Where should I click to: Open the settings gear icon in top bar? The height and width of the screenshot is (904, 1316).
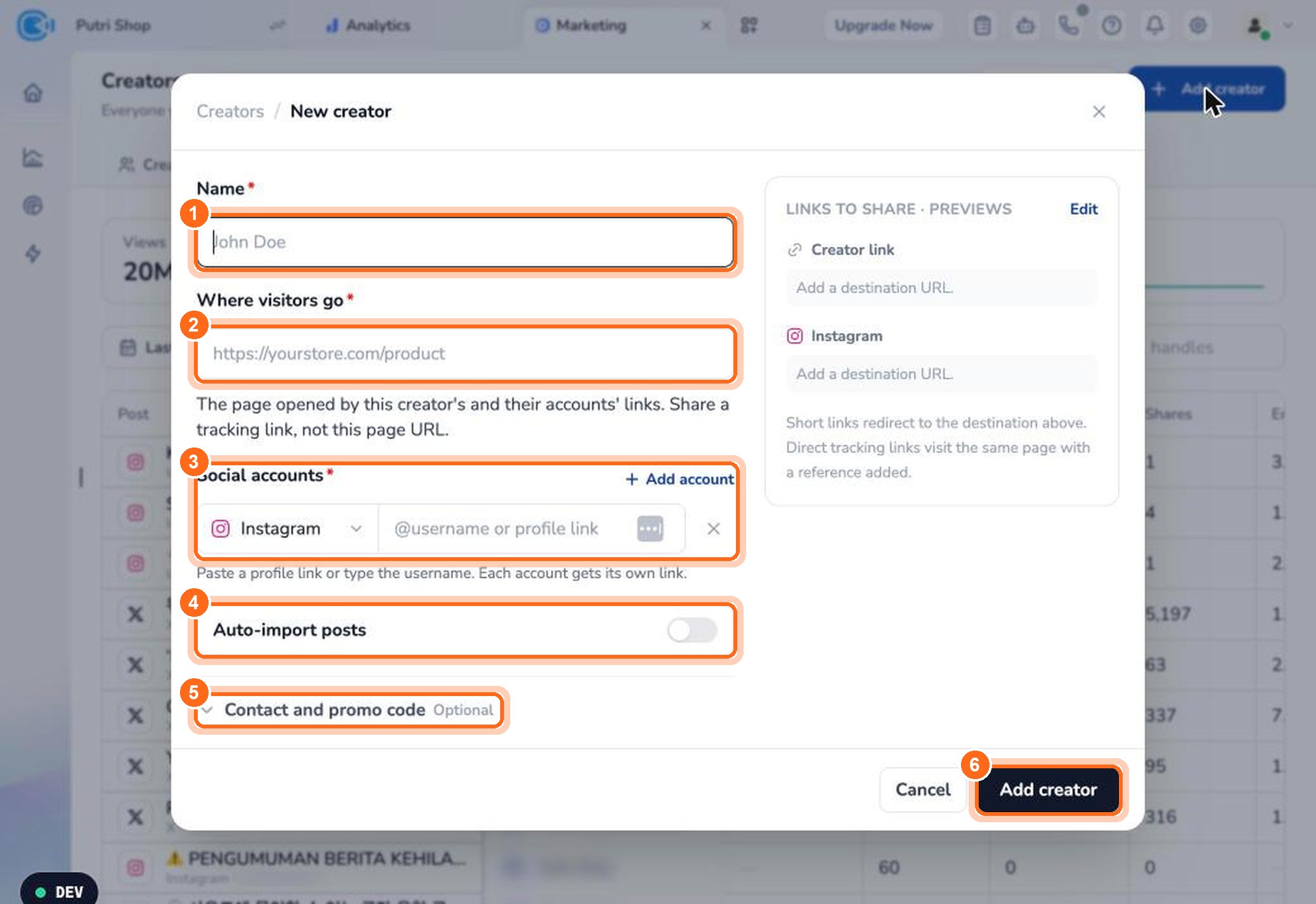point(1197,25)
